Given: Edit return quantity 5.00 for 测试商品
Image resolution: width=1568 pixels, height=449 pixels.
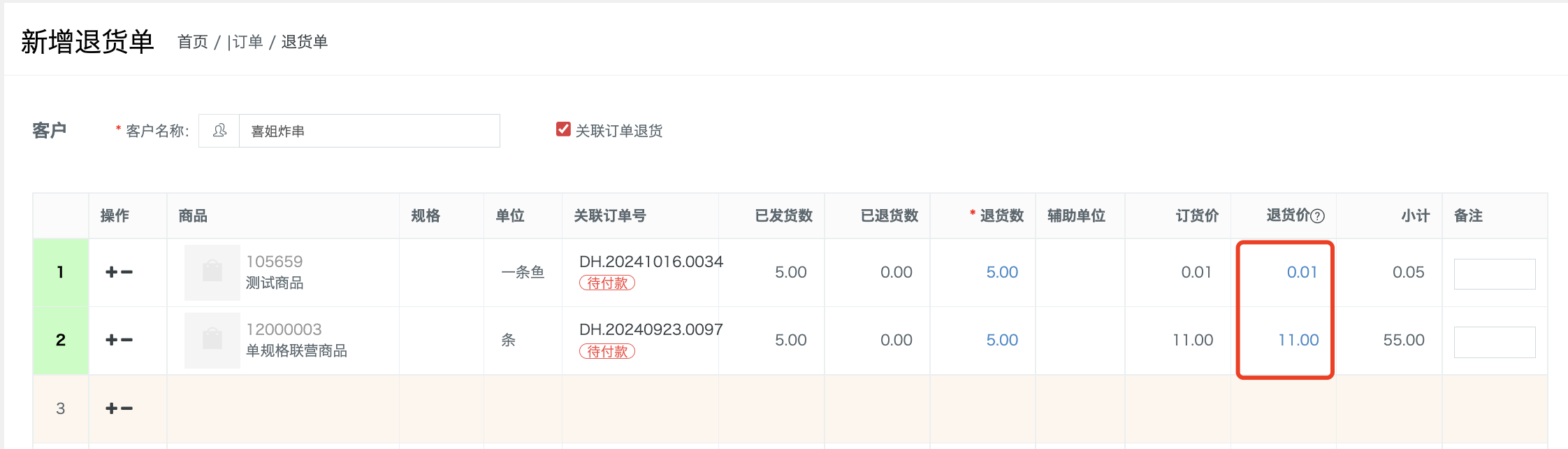Looking at the screenshot, I should 1002,272.
